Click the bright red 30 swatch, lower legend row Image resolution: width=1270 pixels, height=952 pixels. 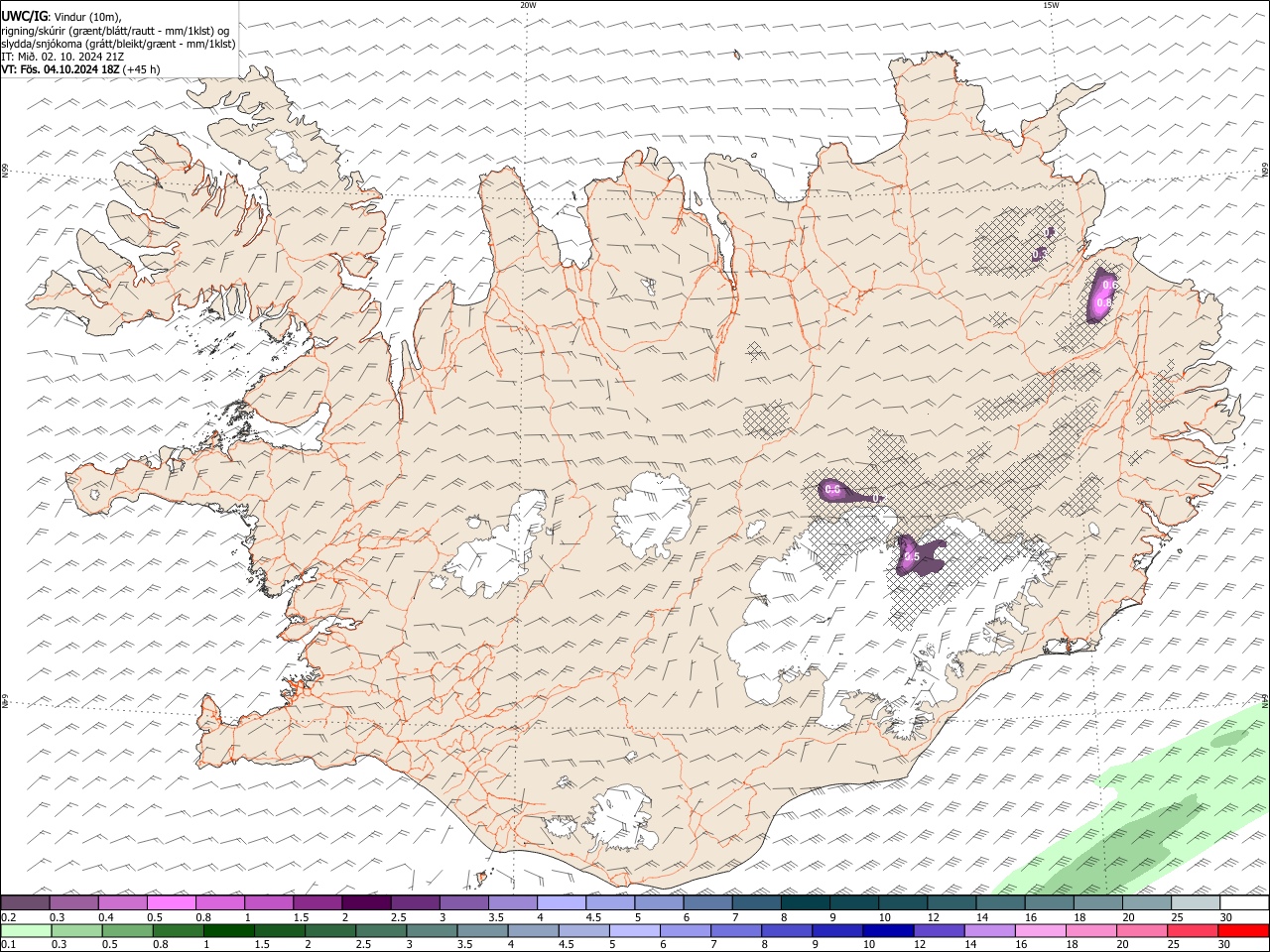click(1244, 930)
